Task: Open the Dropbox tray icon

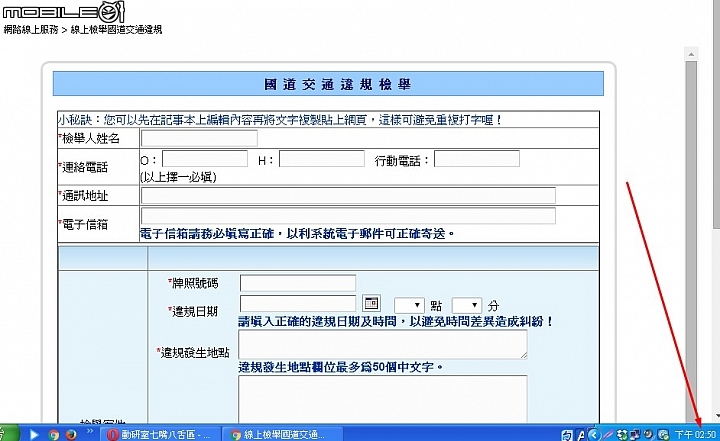Action: pyautogui.click(x=622, y=435)
